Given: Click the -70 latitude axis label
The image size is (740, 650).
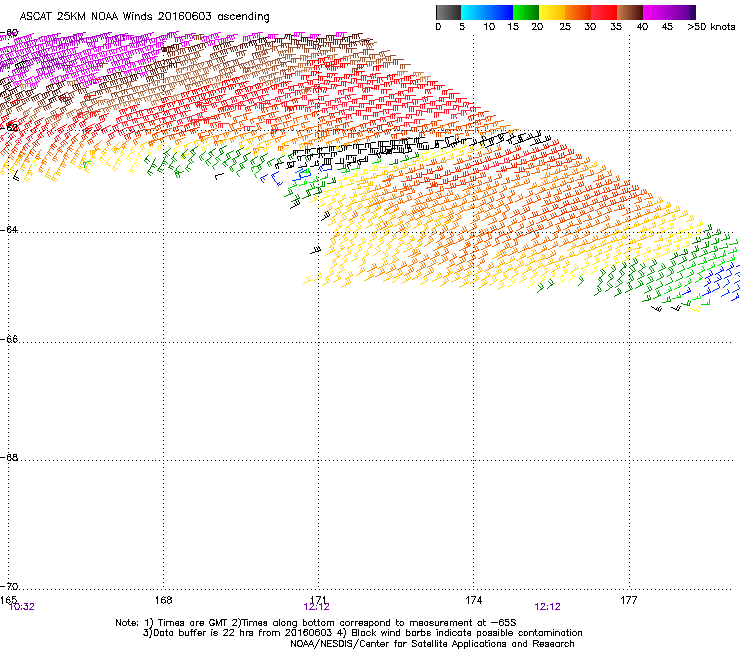Looking at the screenshot, I should click(9, 587).
